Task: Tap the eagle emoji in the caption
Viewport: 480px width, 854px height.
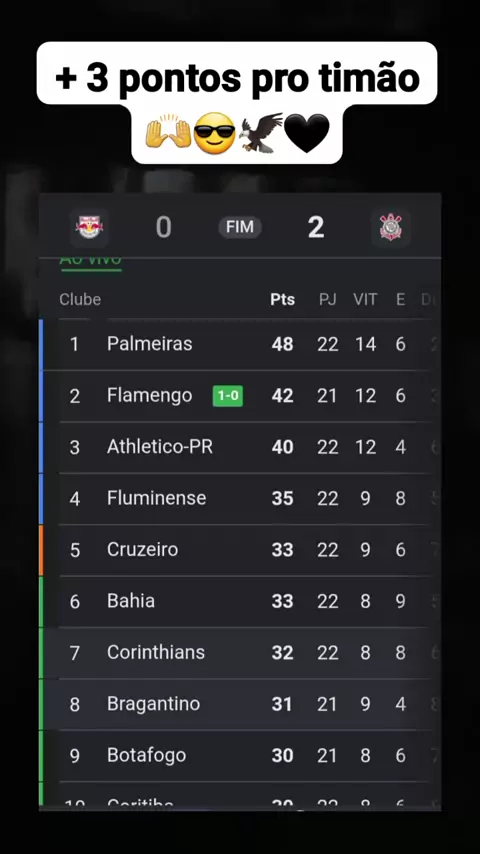Action: click(260, 133)
